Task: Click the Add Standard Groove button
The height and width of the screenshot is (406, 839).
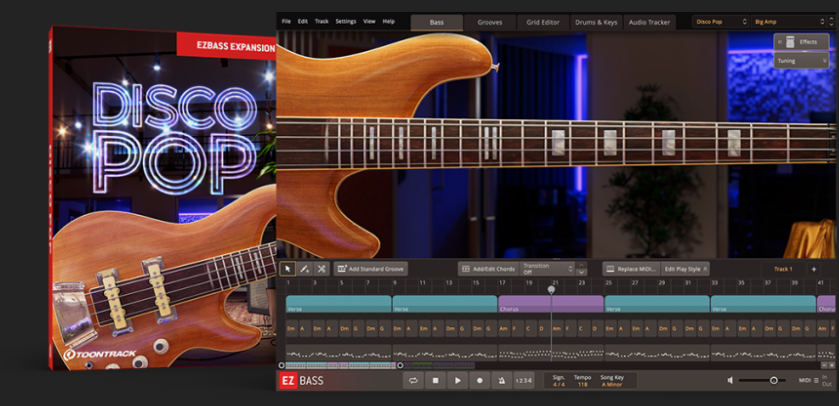Action: click(x=371, y=269)
